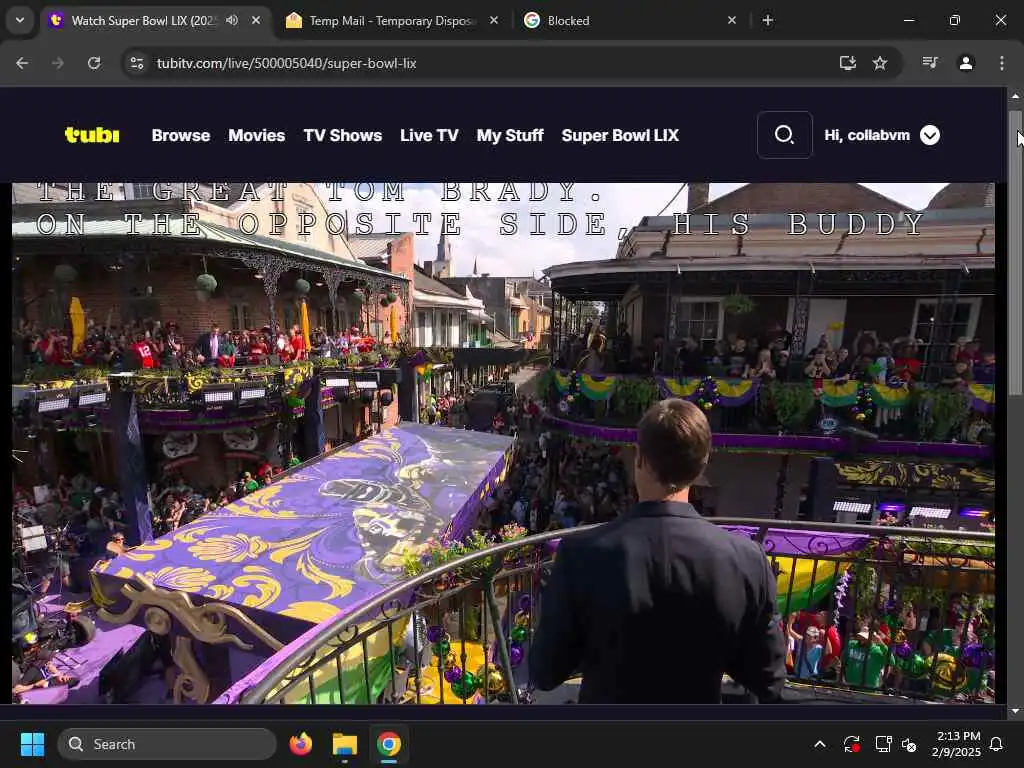Restore down the Chrome window
This screenshot has width=1024, height=768.
955,20
